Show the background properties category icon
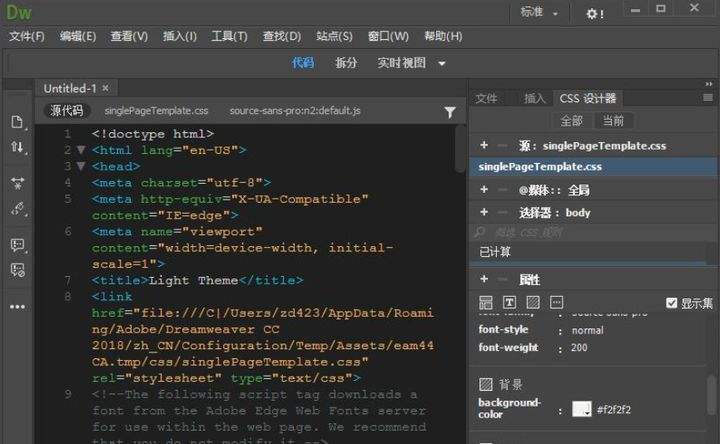Viewport: 720px width, 444px height. point(533,302)
